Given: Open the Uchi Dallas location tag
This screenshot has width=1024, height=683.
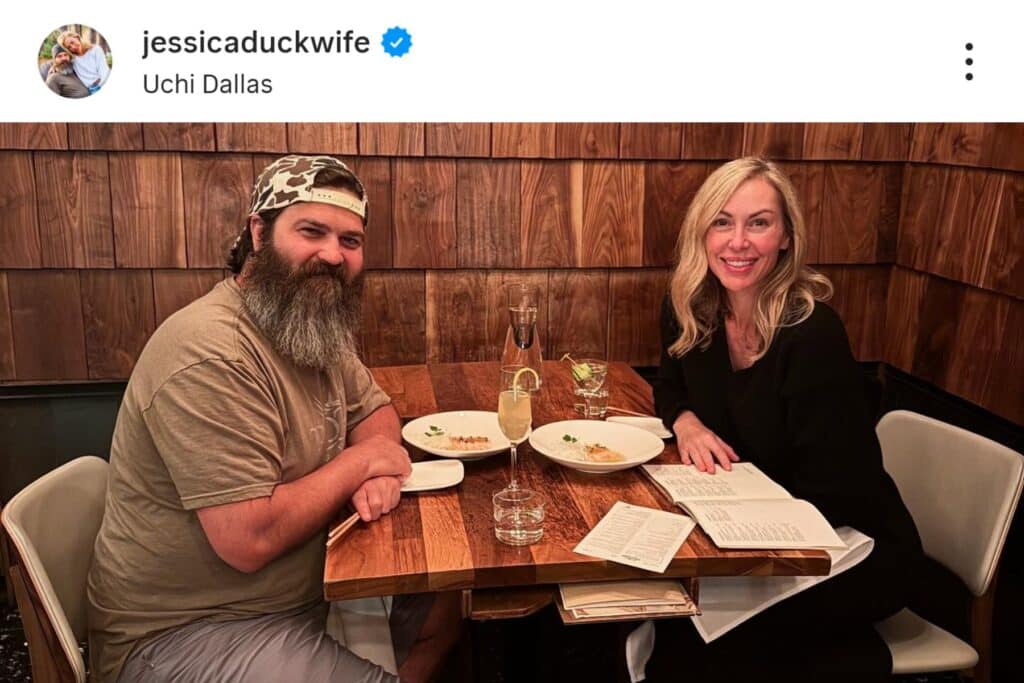Looking at the screenshot, I should tap(208, 84).
